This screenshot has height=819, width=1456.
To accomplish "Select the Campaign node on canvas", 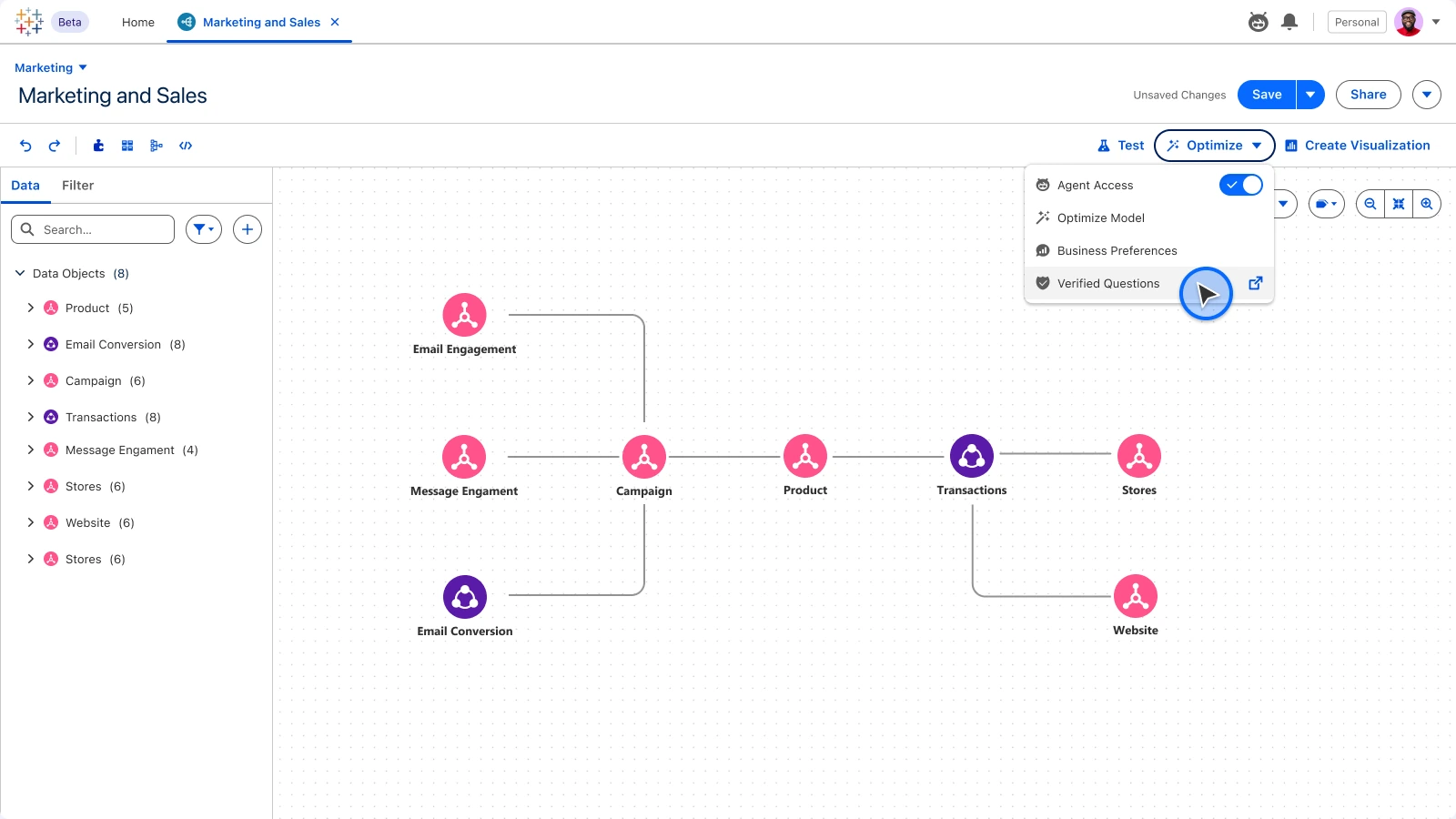I will (x=644, y=457).
